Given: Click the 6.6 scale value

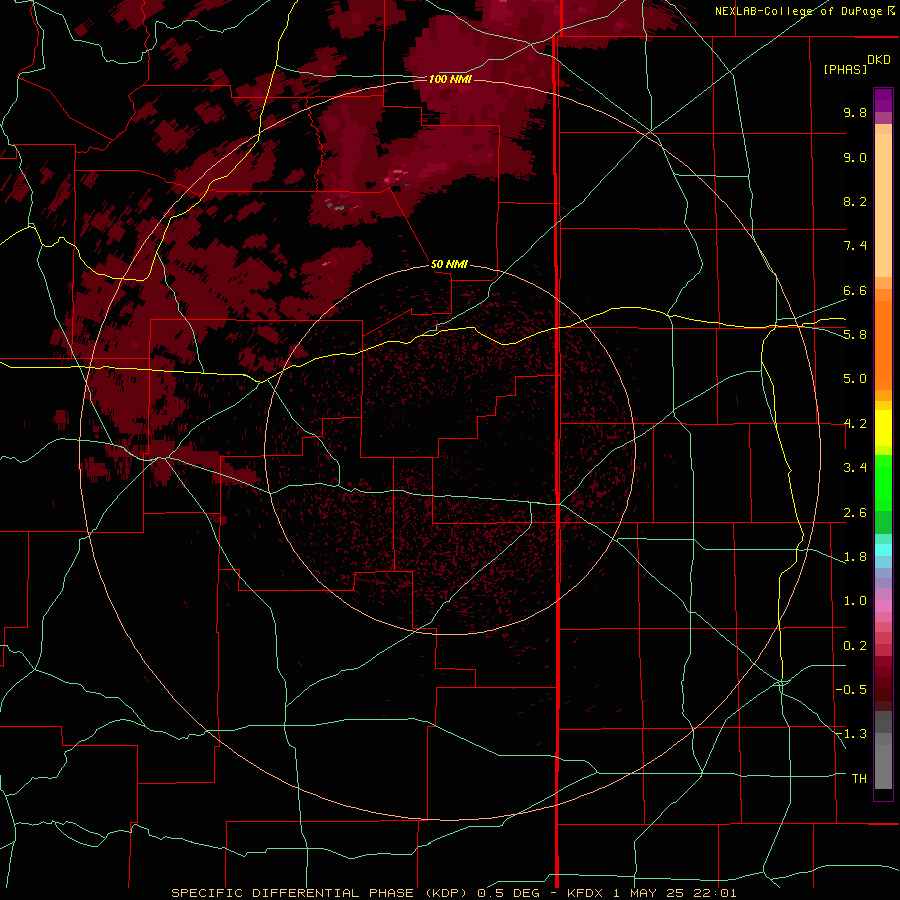Looking at the screenshot, I should point(855,290).
